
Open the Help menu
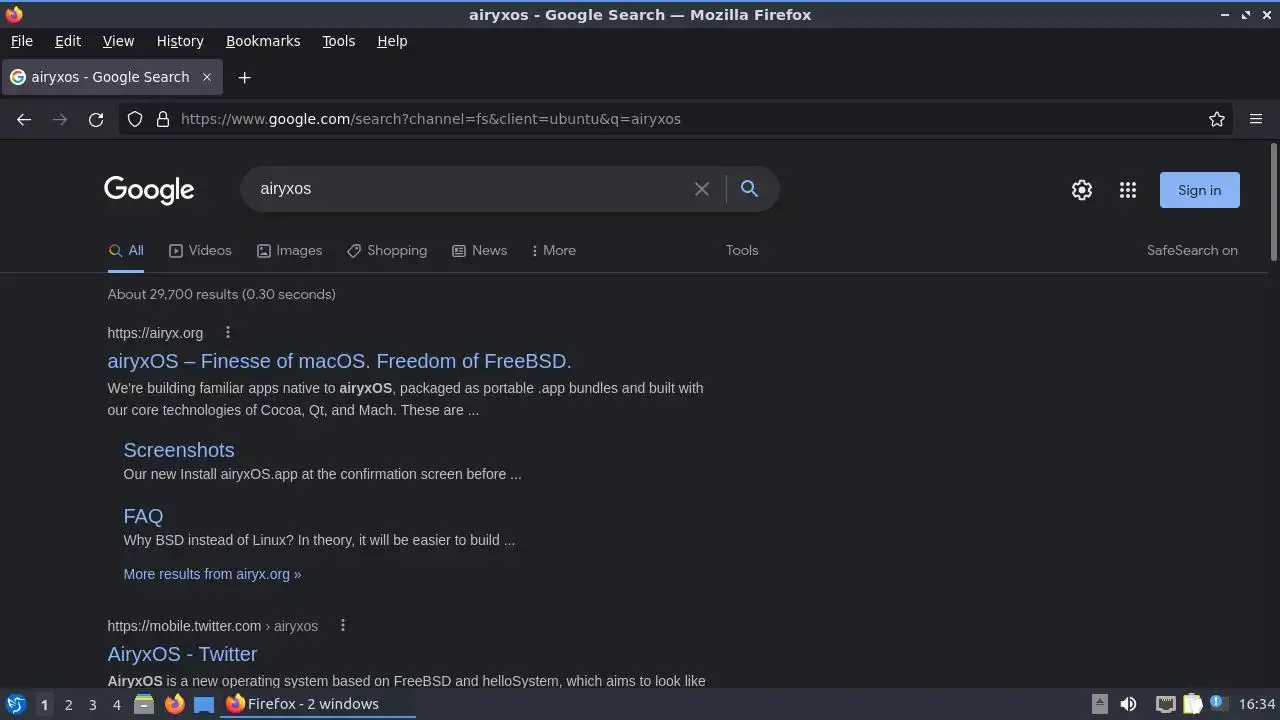click(392, 41)
